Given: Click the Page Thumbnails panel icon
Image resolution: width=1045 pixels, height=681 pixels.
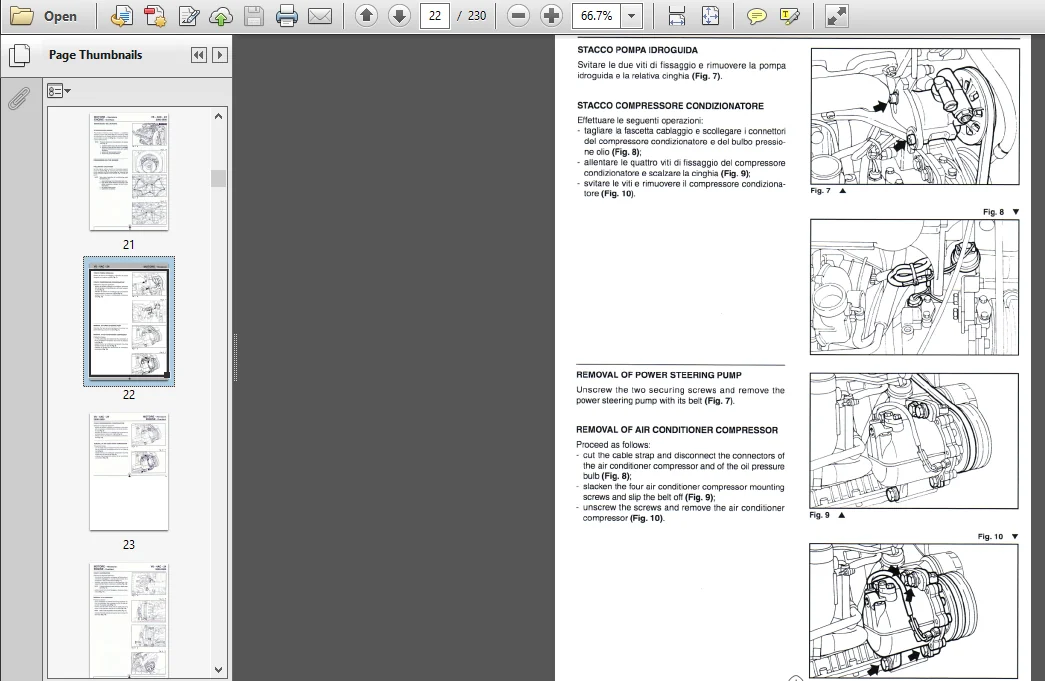Looking at the screenshot, I should pyautogui.click(x=20, y=55).
